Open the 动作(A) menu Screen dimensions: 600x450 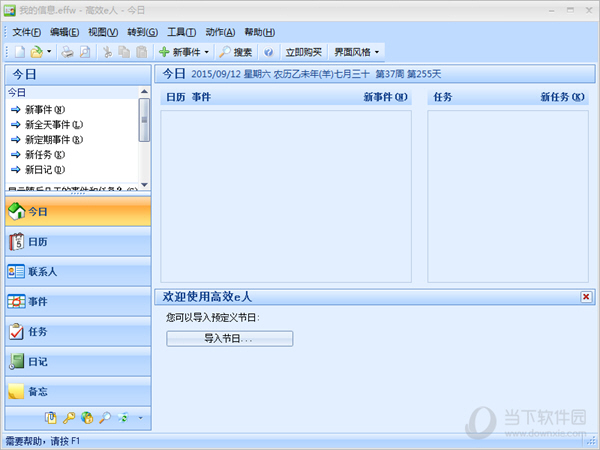click(x=220, y=32)
